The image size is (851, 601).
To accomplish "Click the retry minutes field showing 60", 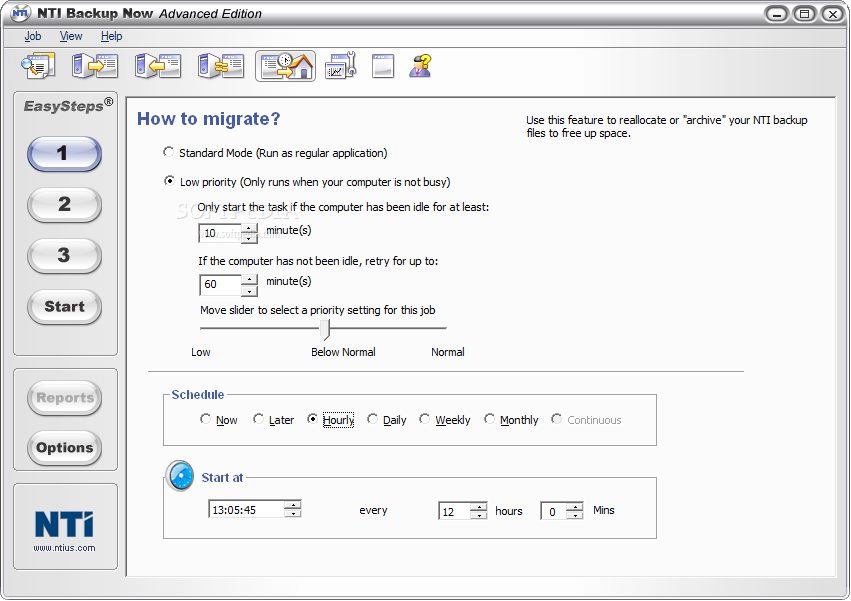I will [x=220, y=284].
